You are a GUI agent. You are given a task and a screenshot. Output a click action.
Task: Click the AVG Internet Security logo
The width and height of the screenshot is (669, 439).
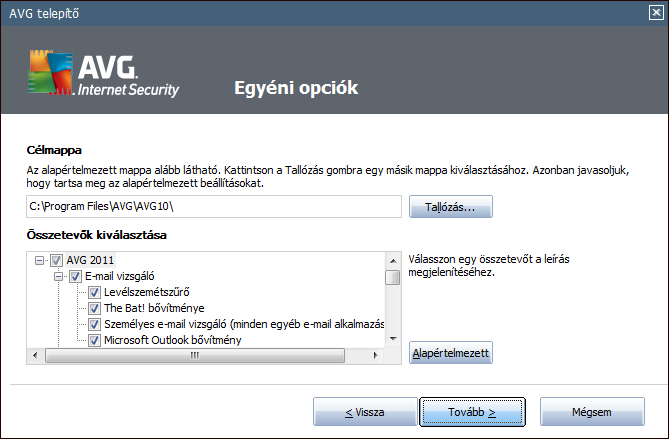click(104, 73)
